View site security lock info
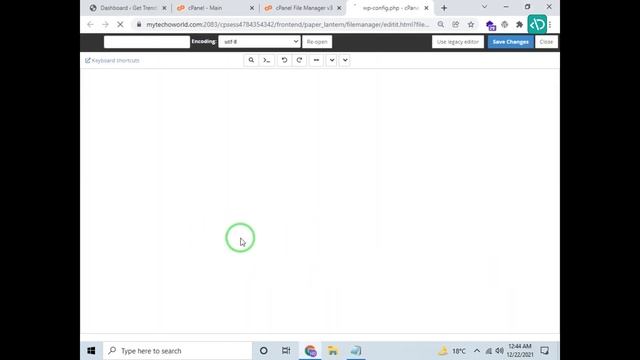The width and height of the screenshot is (640, 360). (x=139, y=24)
